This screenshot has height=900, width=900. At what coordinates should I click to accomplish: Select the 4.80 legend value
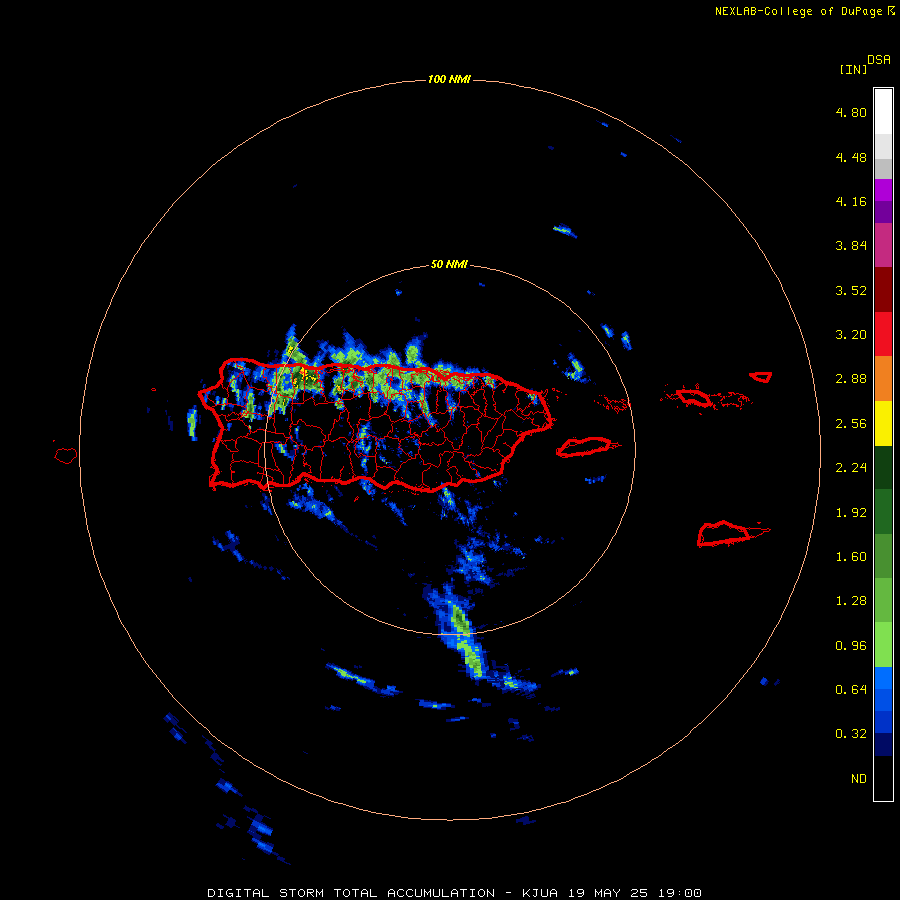(851, 112)
